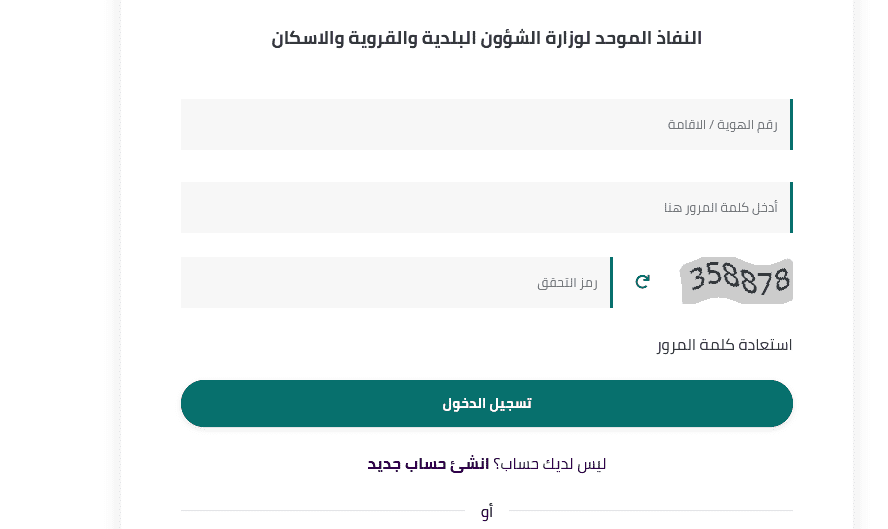Click the ليس لديك حساب؟ text
The image size is (888, 529).
coord(549,464)
